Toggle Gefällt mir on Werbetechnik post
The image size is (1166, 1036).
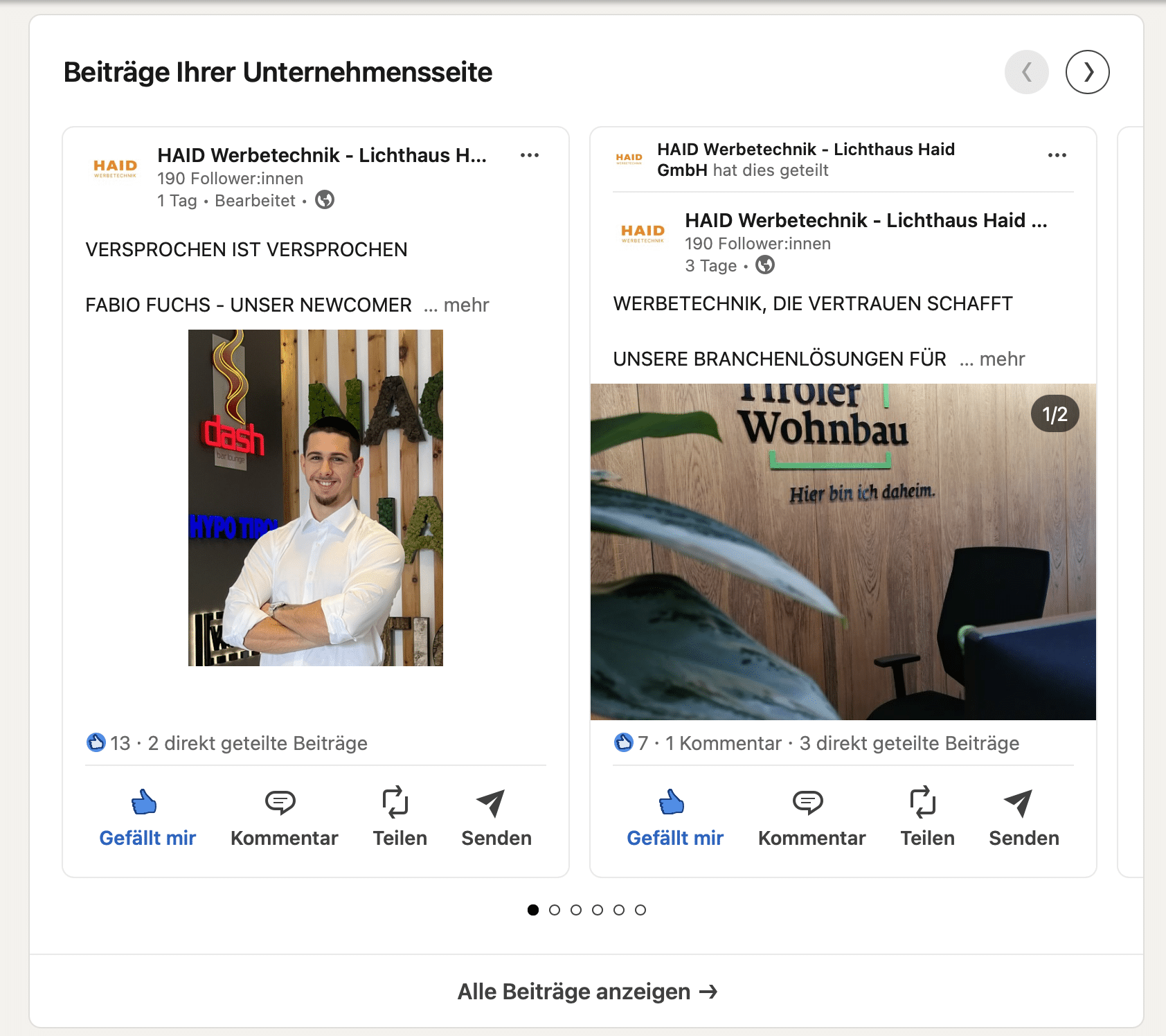(675, 818)
